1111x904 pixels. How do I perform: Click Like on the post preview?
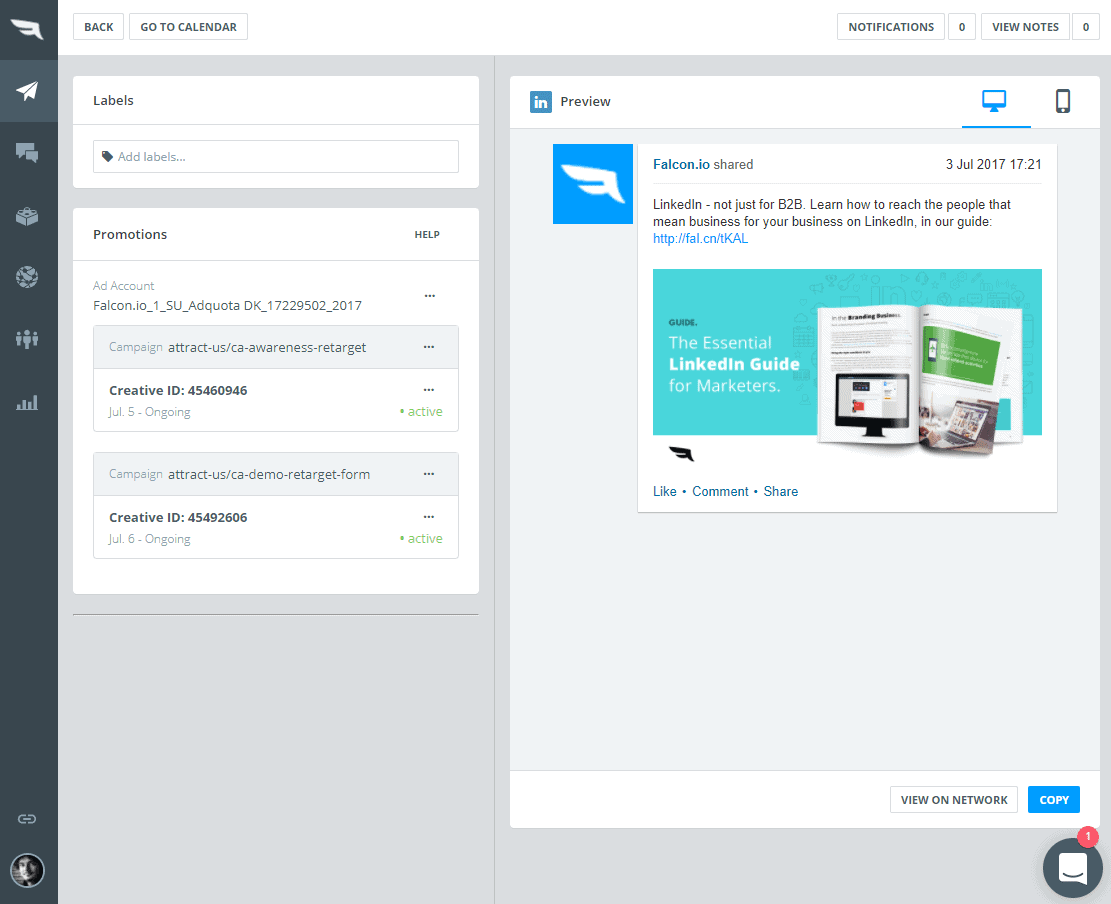665,492
